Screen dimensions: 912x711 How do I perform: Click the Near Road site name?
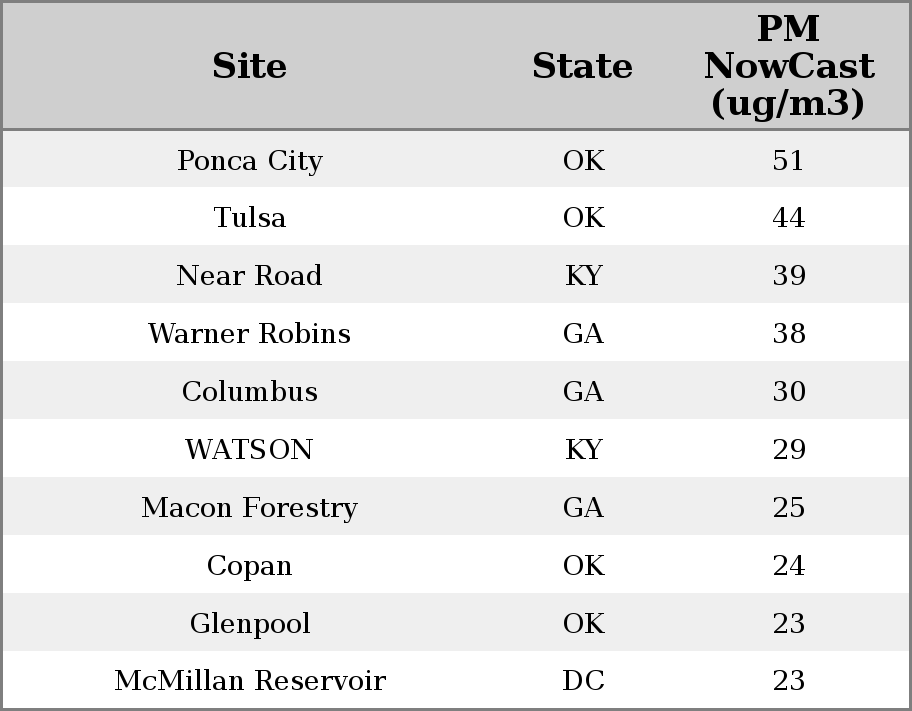(x=249, y=276)
